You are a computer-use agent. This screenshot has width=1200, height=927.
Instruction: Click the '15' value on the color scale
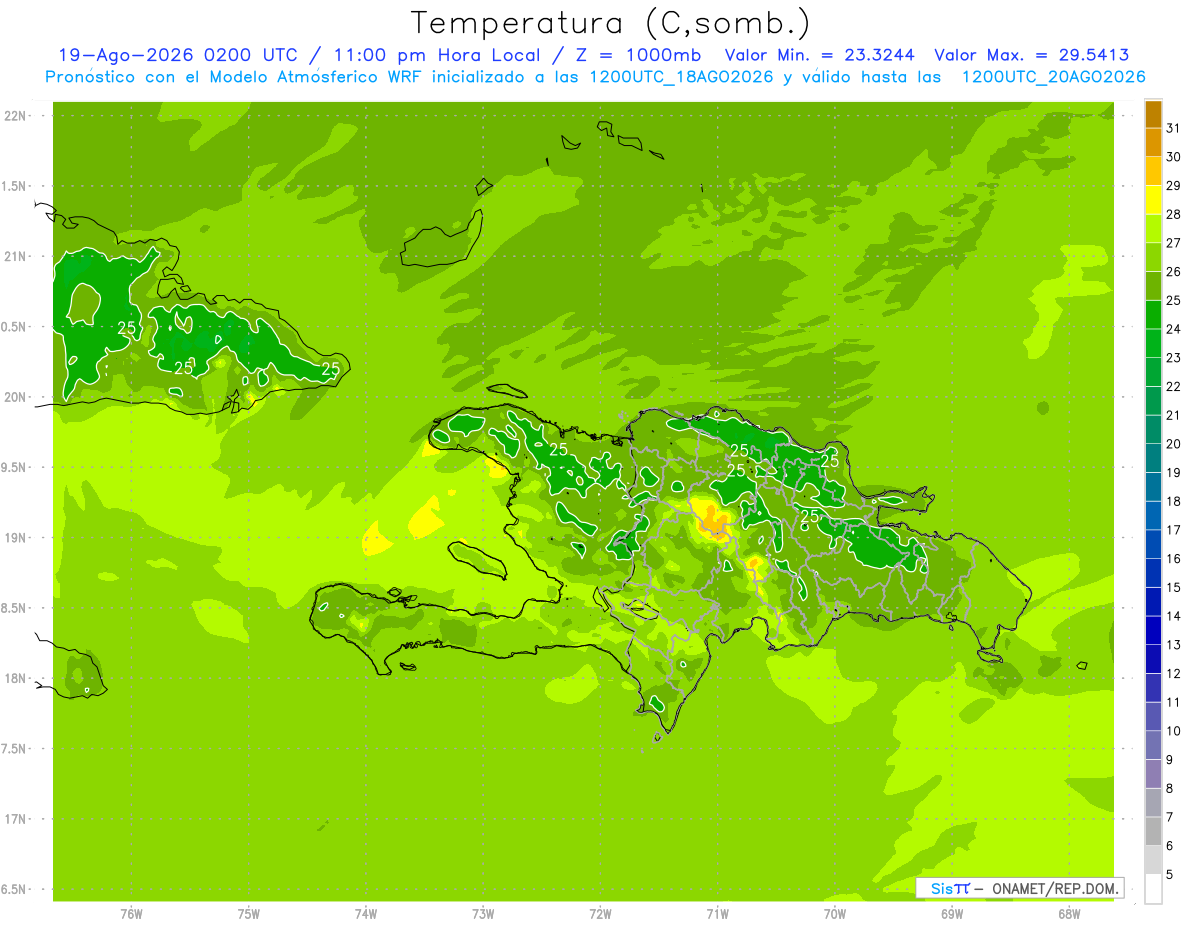coord(1174,587)
